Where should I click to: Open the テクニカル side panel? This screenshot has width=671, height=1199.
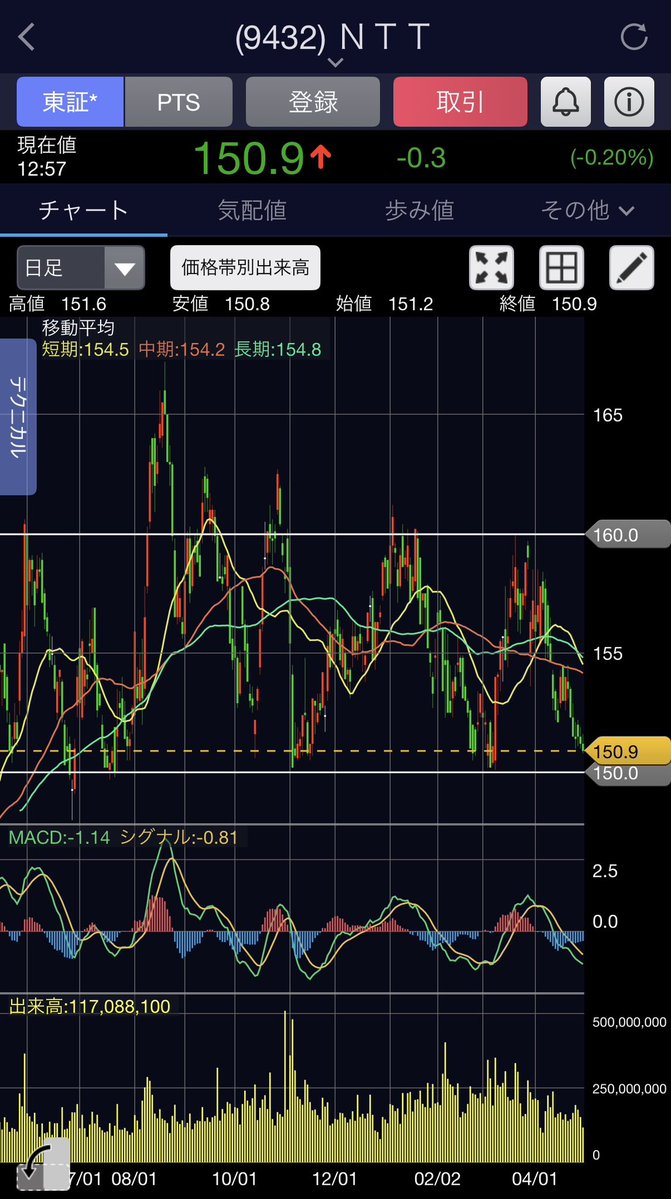pyautogui.click(x=18, y=417)
